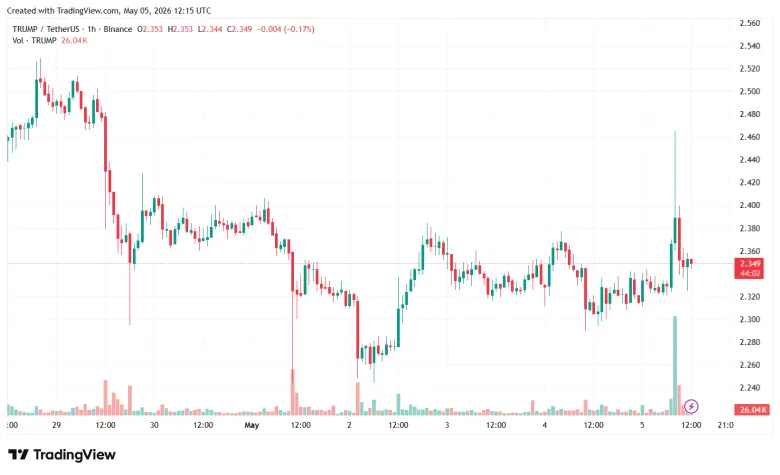The image size is (780, 475).
Task: Click the 2.240 price scale label
Action: [750, 387]
